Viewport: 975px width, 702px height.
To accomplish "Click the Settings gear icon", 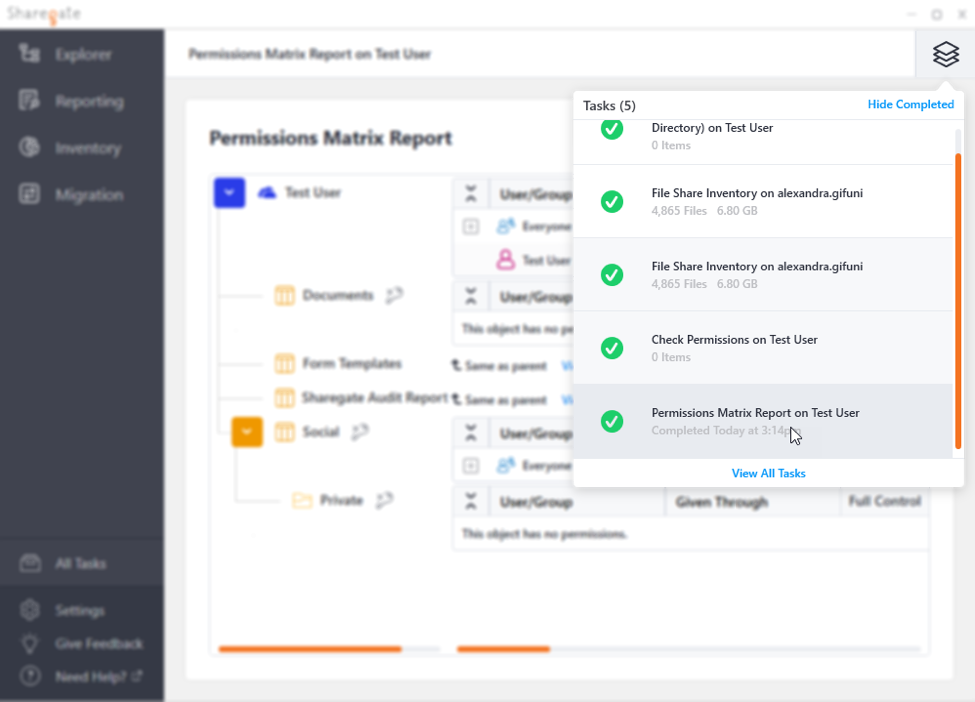I will tap(30, 610).
